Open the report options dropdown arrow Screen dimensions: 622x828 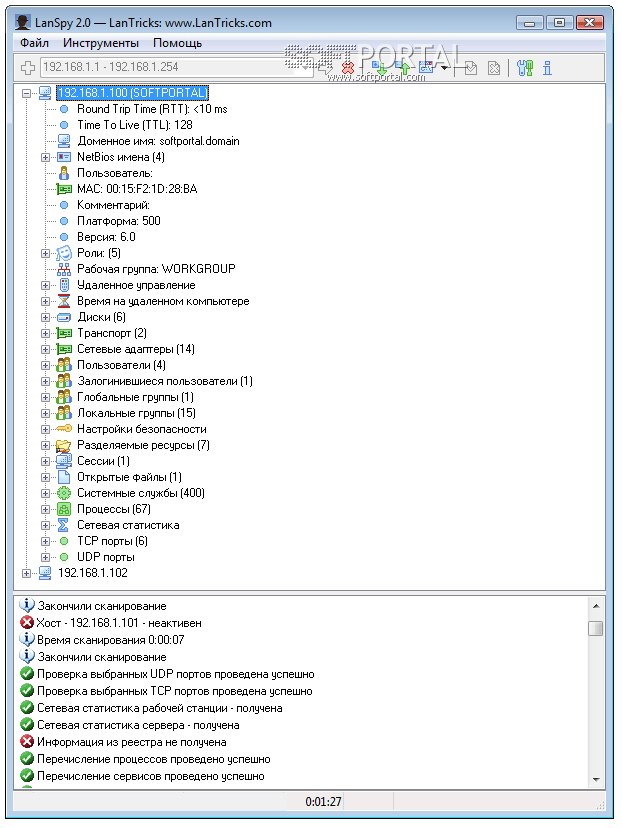445,68
